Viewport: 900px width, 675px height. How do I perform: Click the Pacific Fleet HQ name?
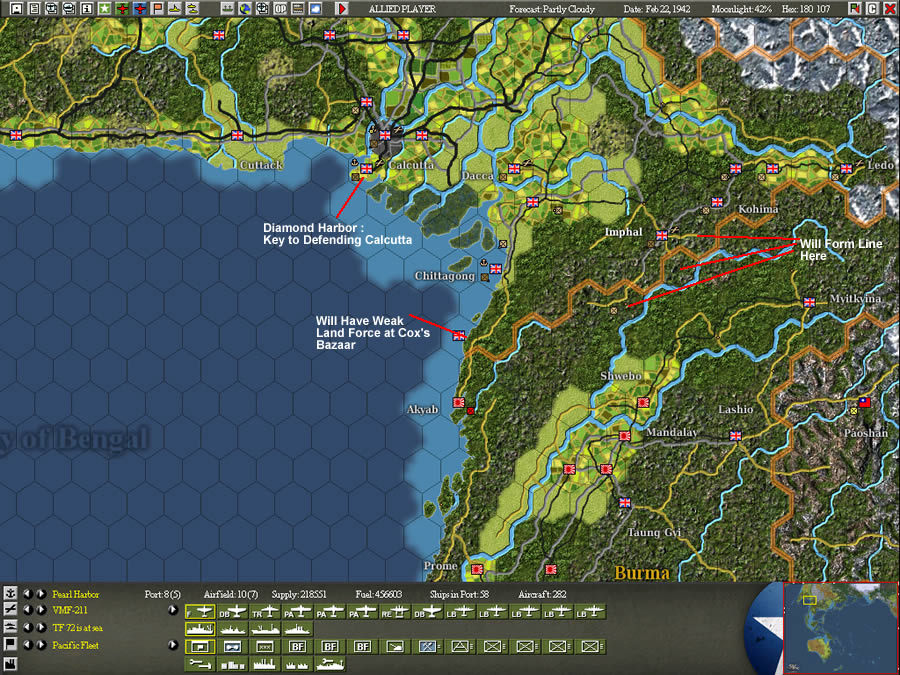[x=76, y=645]
